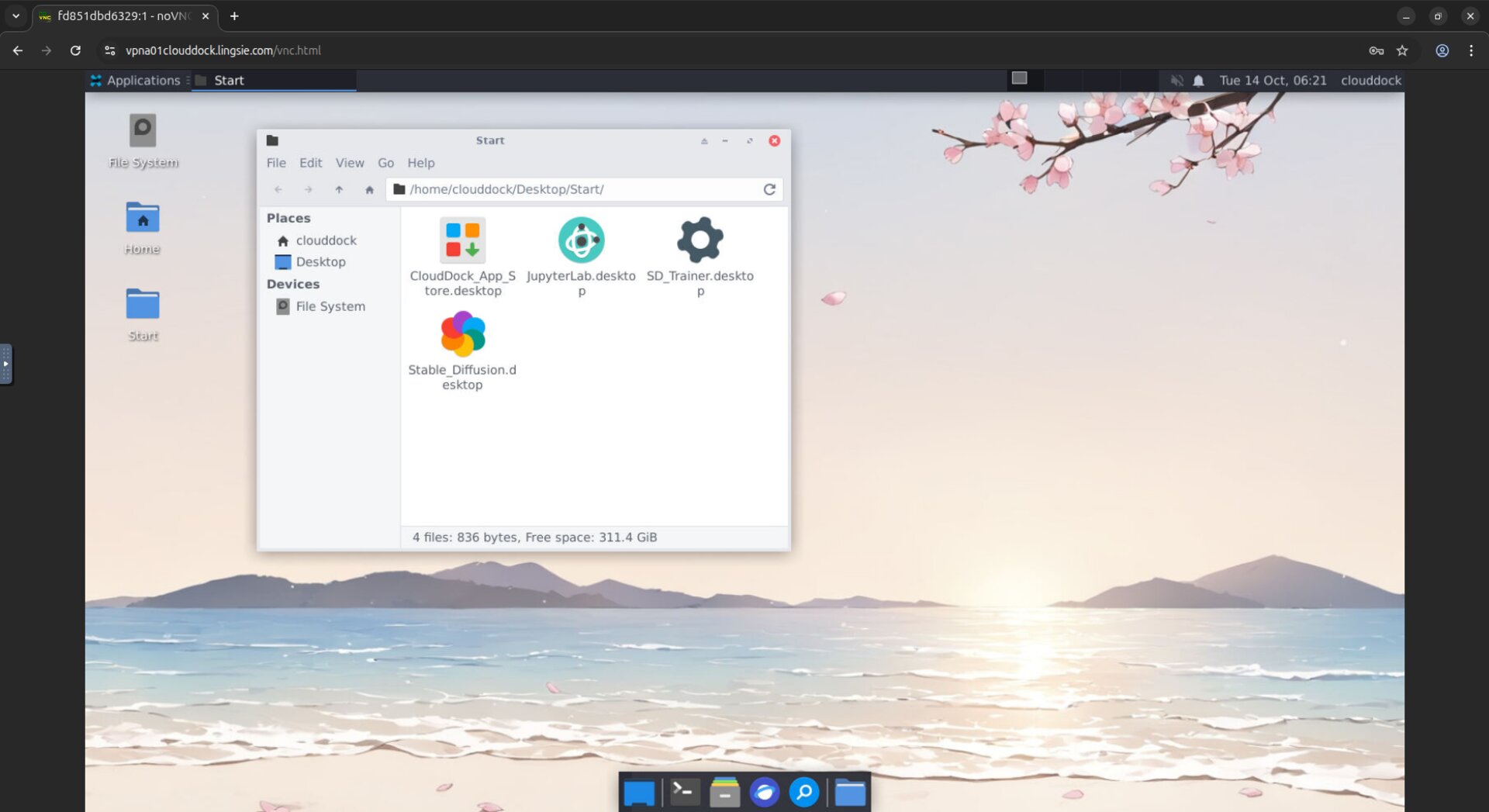The width and height of the screenshot is (1489, 812).
Task: Open the Go menu
Action: click(385, 163)
